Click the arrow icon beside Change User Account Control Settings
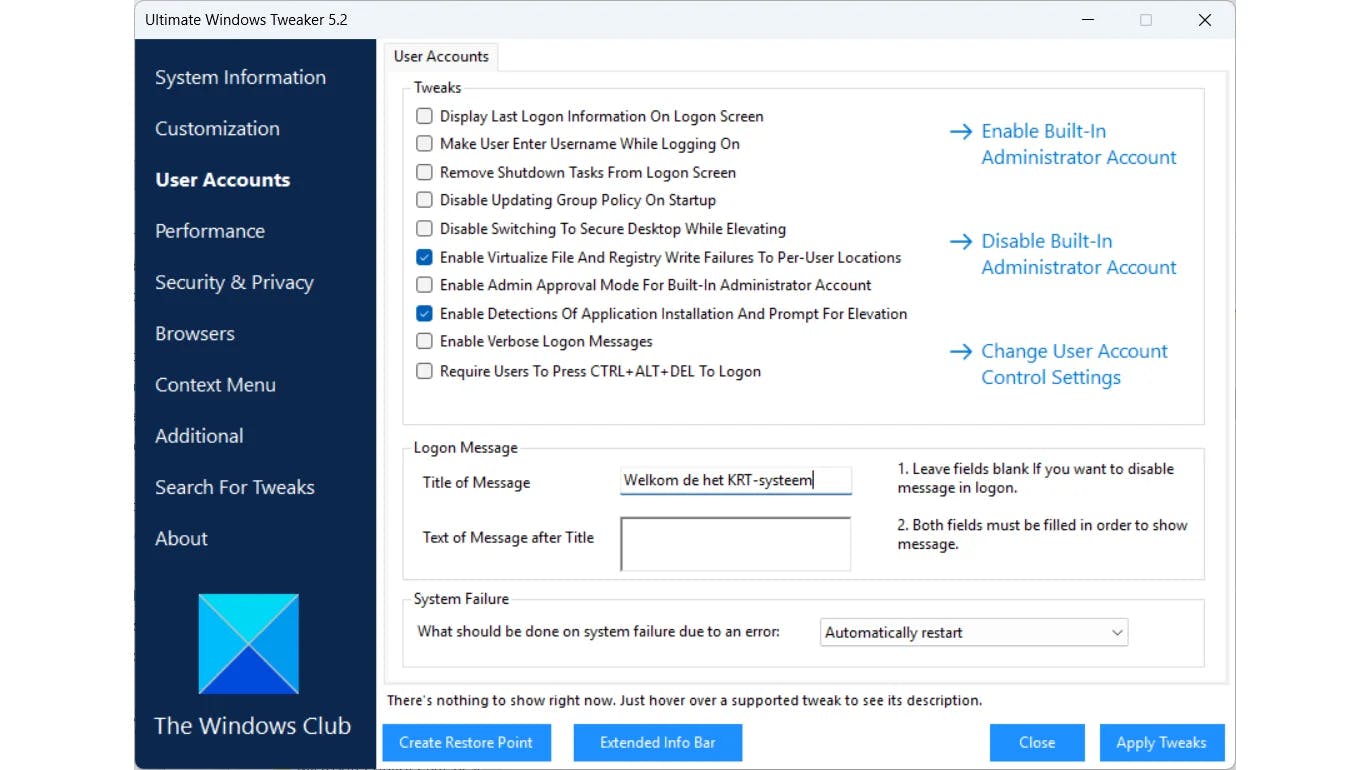 pos(961,352)
